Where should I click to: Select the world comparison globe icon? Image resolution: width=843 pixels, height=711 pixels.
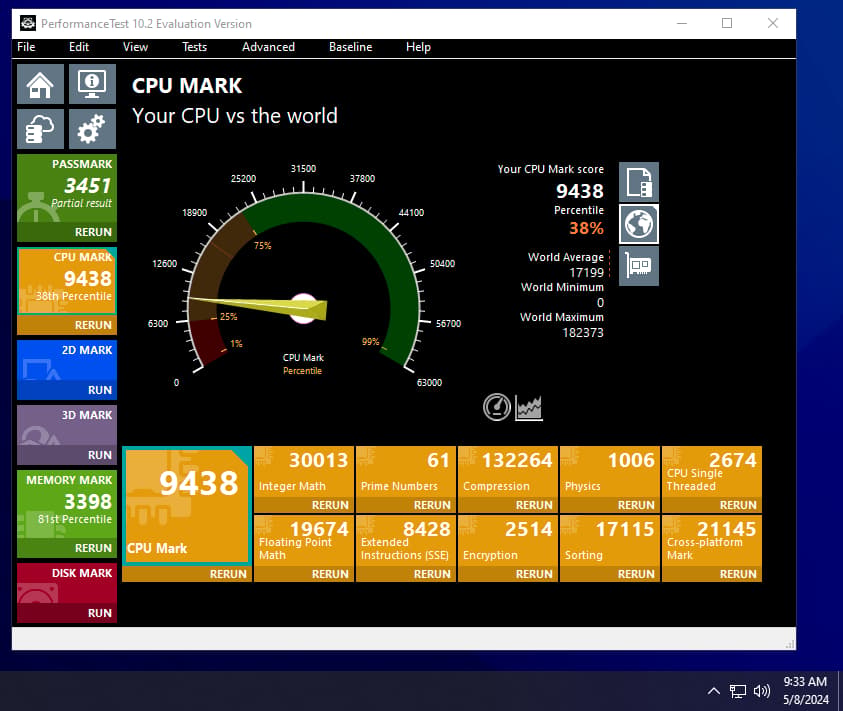tap(639, 224)
